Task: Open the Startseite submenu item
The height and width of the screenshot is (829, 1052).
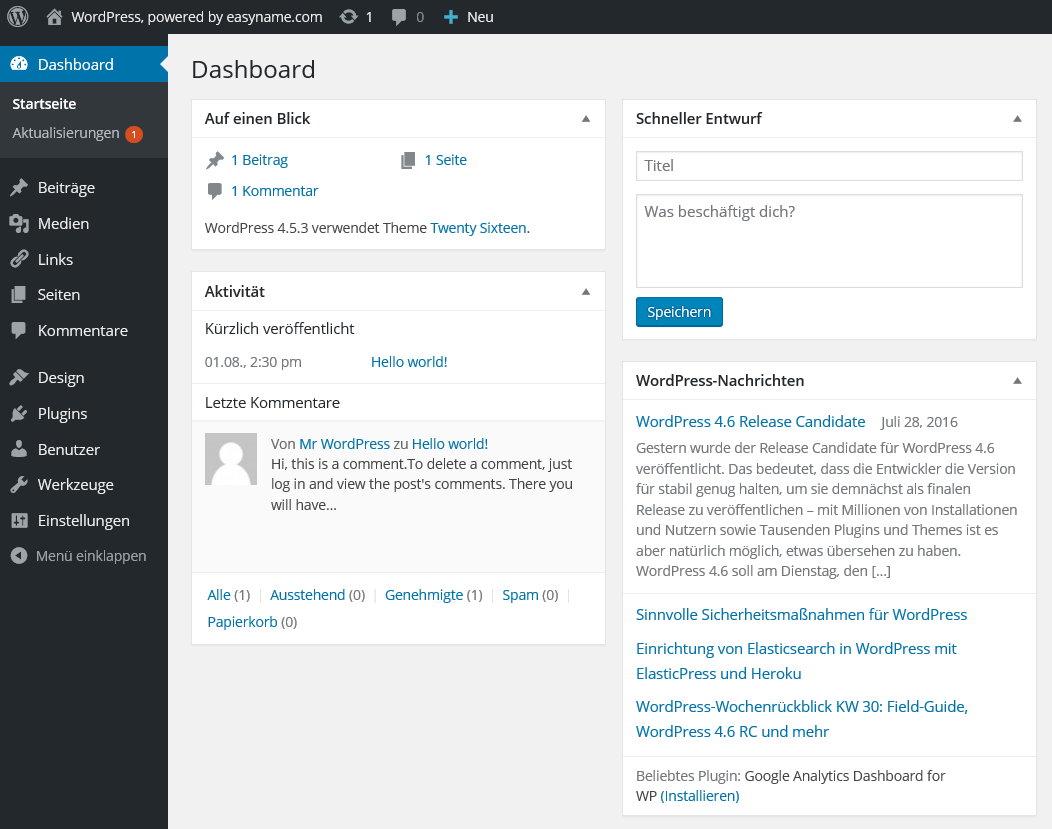Action: 44,104
